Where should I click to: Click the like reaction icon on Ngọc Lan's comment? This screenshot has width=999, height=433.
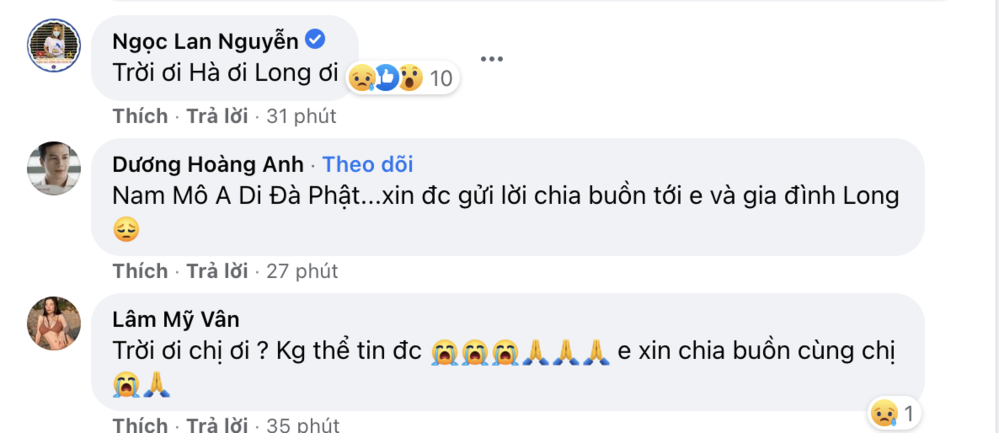[386, 78]
